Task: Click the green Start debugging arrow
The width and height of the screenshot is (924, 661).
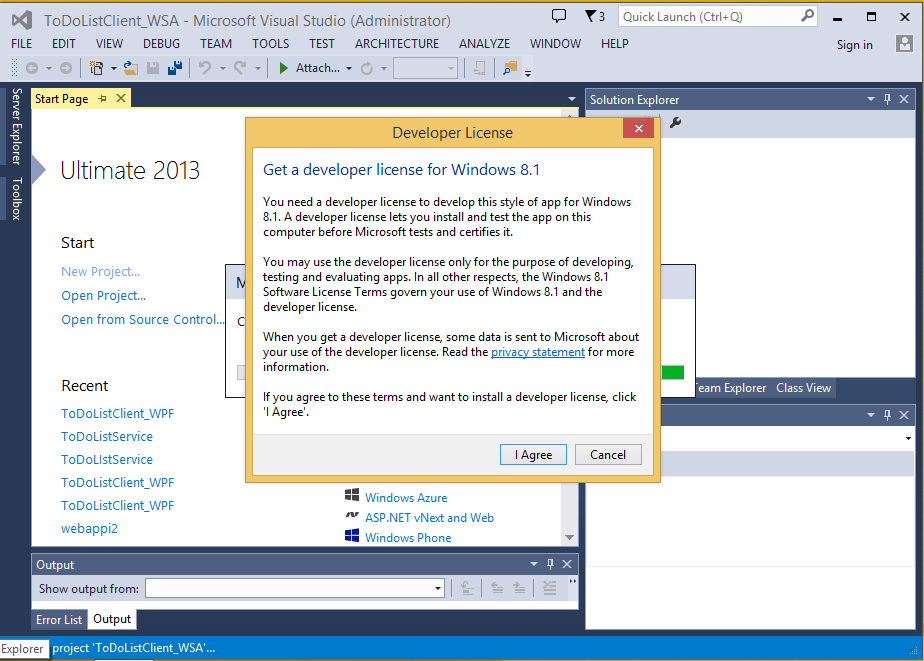Action: (x=284, y=68)
